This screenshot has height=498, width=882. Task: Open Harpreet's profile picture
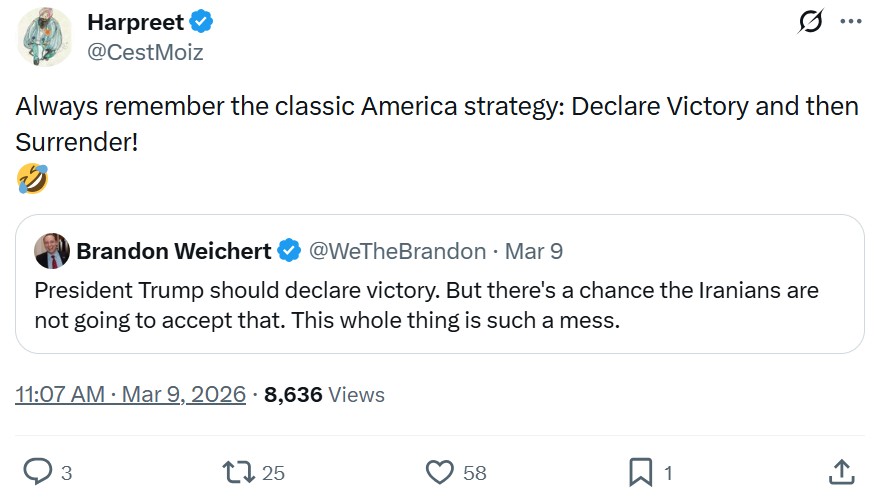tap(44, 37)
